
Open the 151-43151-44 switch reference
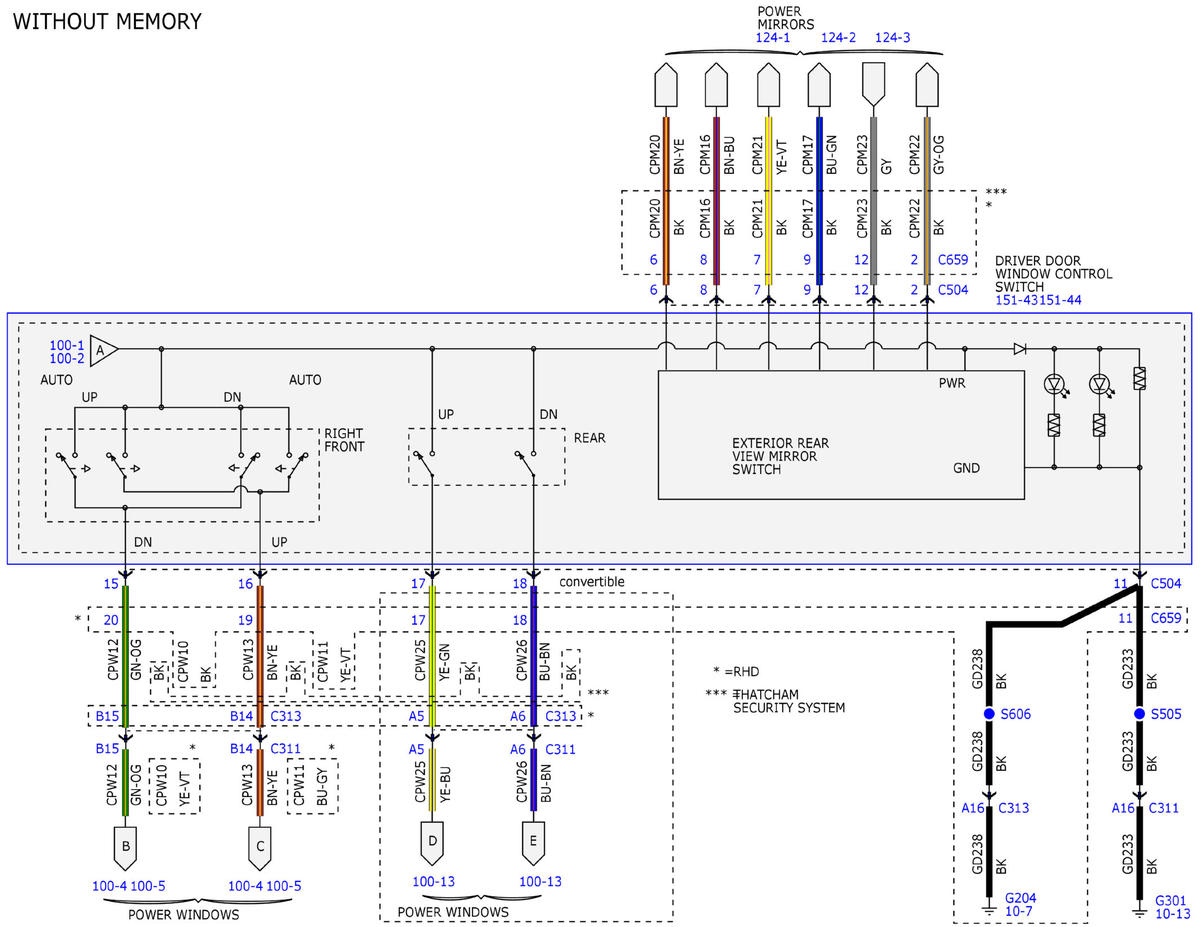pos(1038,300)
